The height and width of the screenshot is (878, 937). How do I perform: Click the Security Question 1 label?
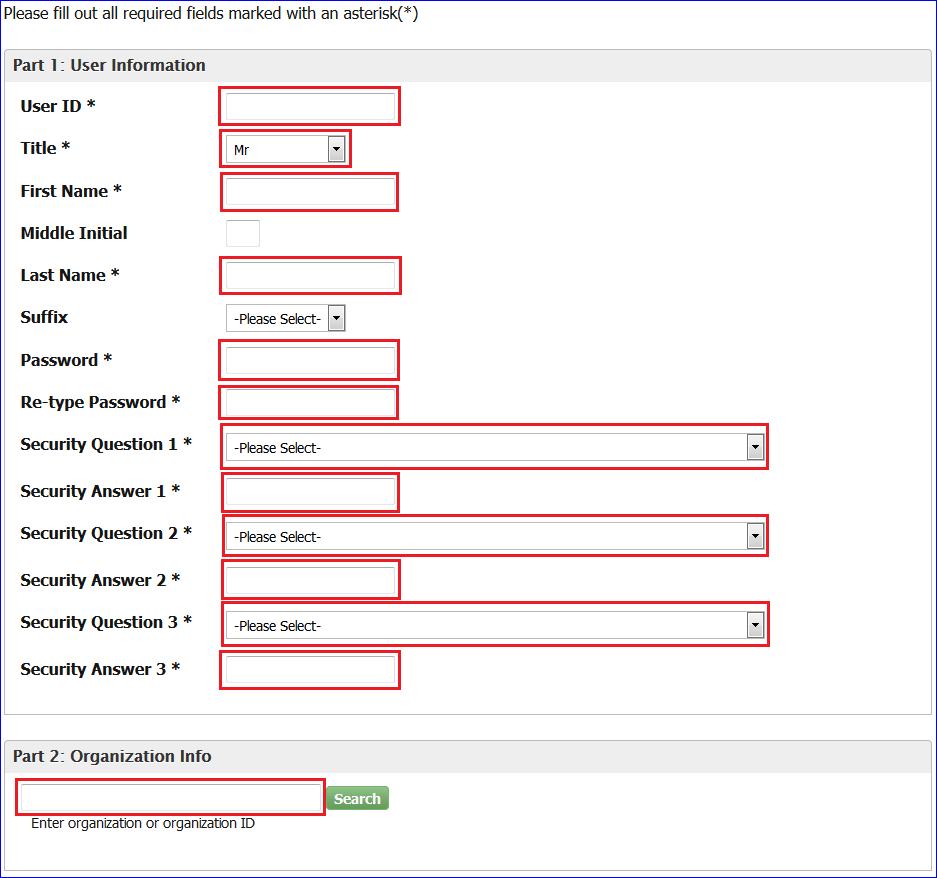[x=106, y=444]
